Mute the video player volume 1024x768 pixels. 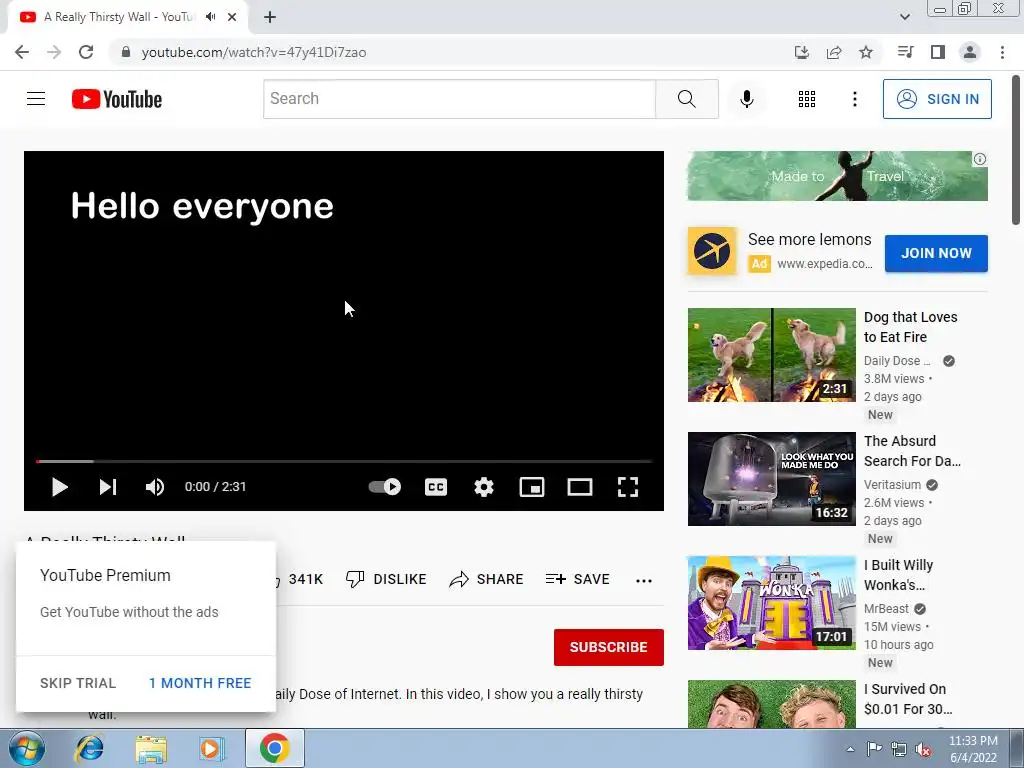tap(155, 487)
